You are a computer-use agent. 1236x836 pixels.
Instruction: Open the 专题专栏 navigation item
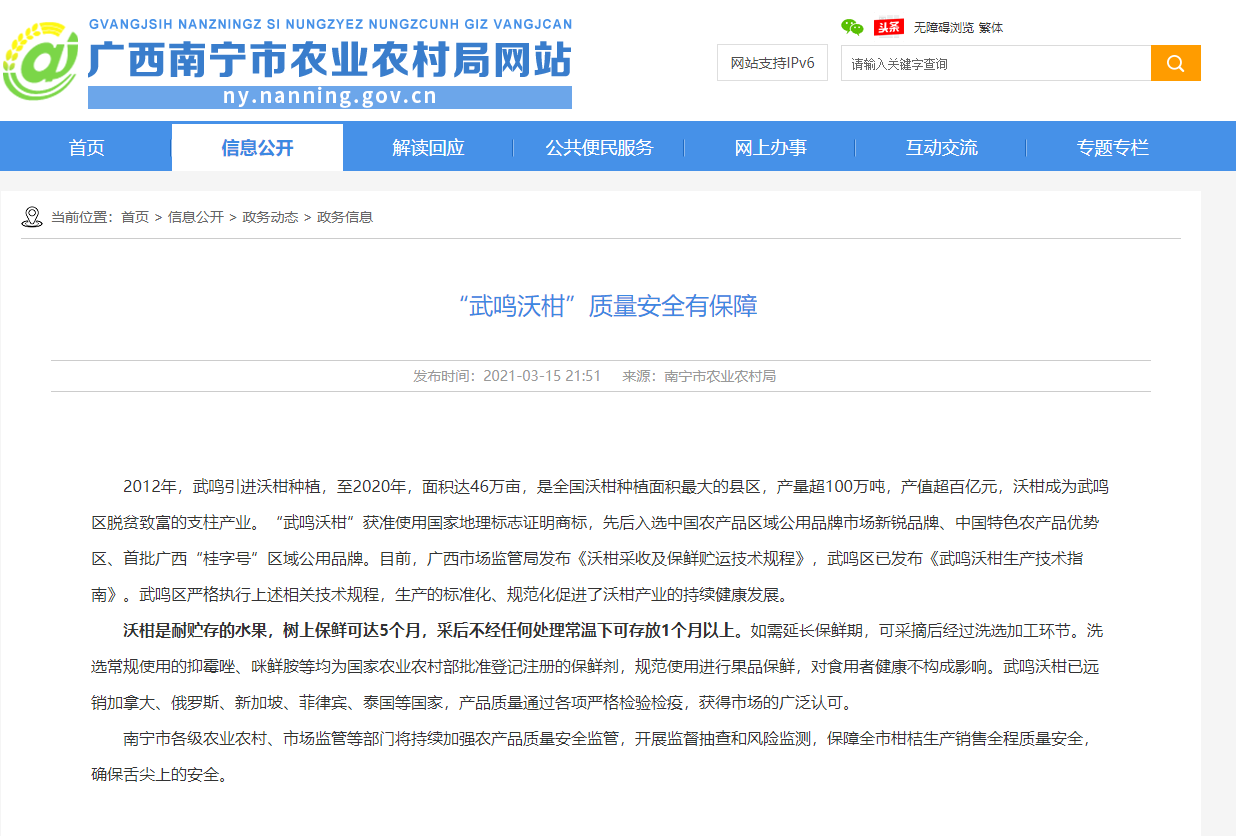[1112, 148]
